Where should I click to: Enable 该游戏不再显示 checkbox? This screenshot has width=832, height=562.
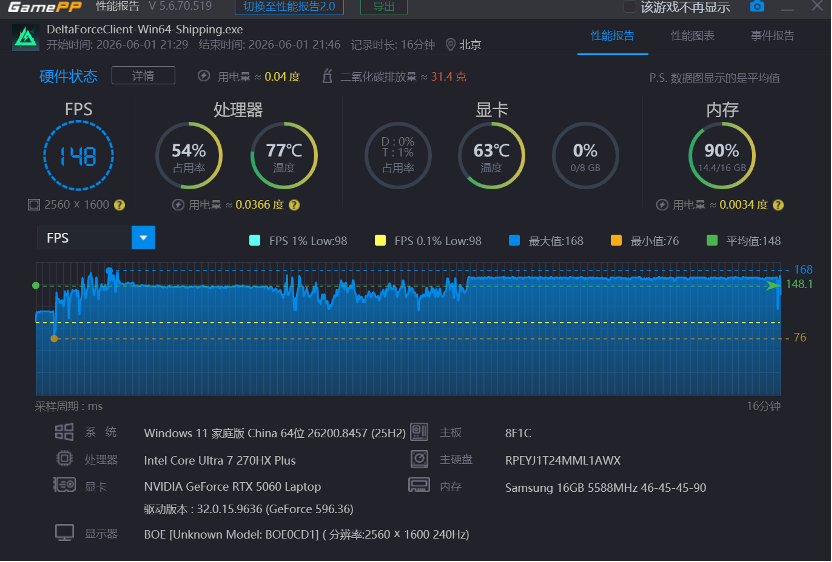coord(629,7)
